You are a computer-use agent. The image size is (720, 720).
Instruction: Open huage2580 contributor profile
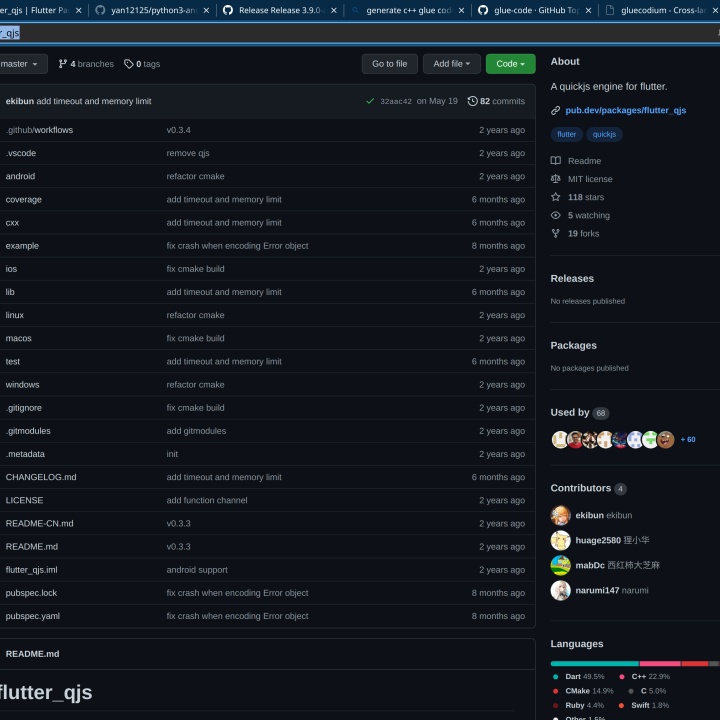click(x=598, y=540)
